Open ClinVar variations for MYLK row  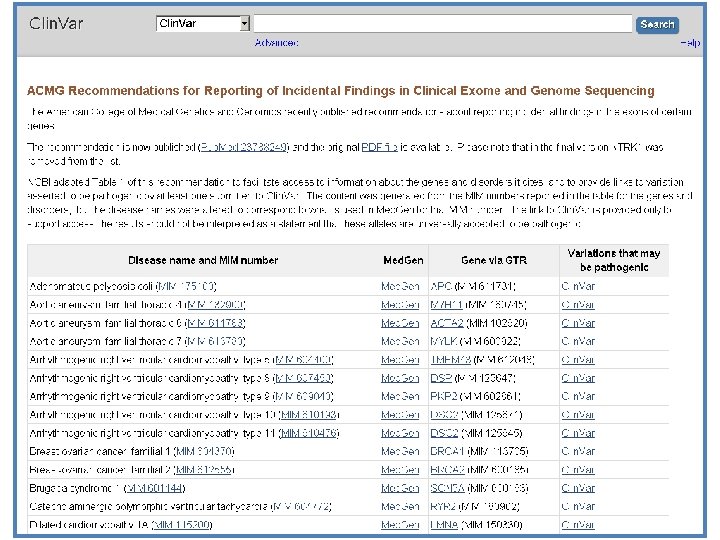[578, 342]
